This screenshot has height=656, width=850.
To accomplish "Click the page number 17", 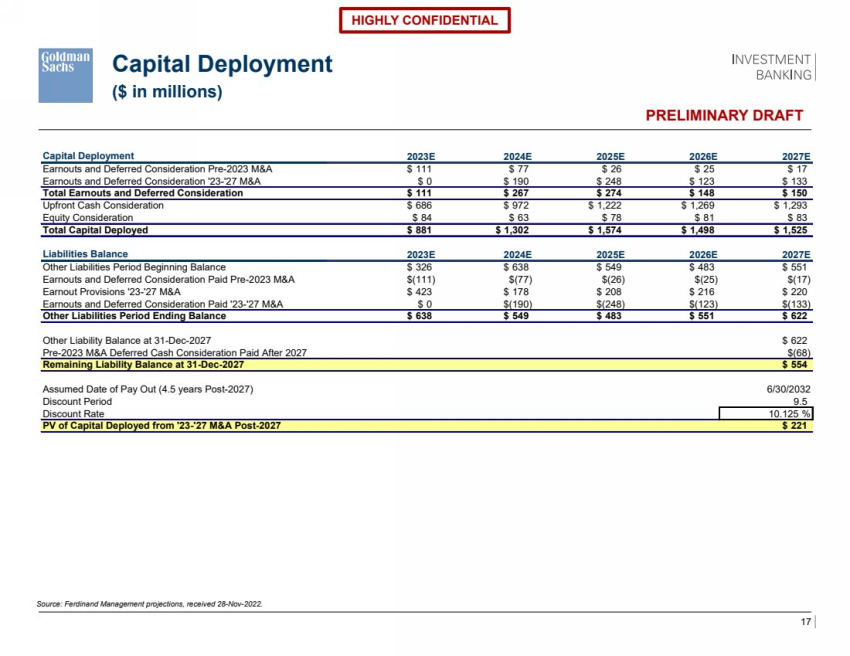I will point(806,623).
